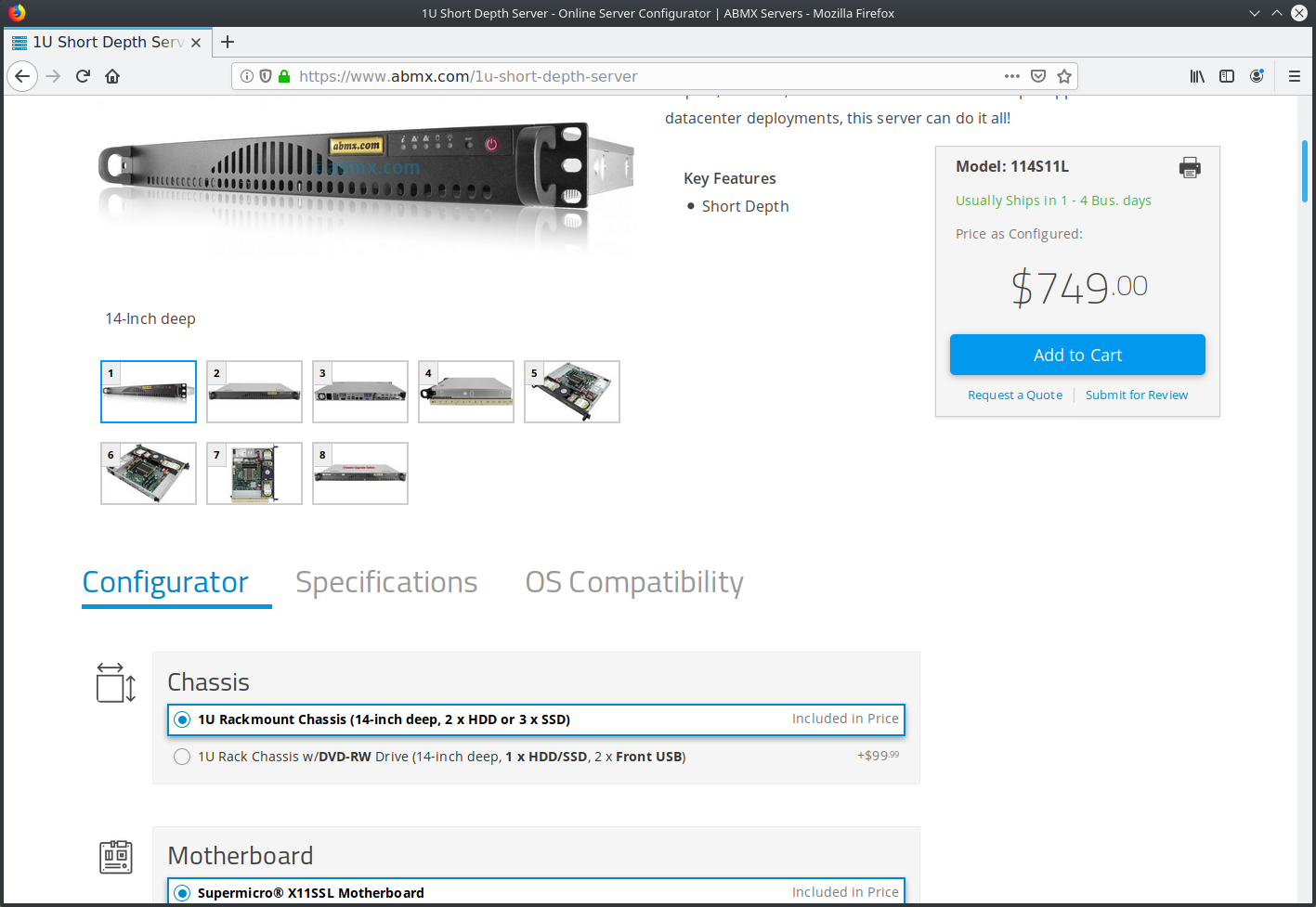Image resolution: width=1316 pixels, height=907 pixels.
Task: Bookmark this page with the star
Action: (1064, 76)
